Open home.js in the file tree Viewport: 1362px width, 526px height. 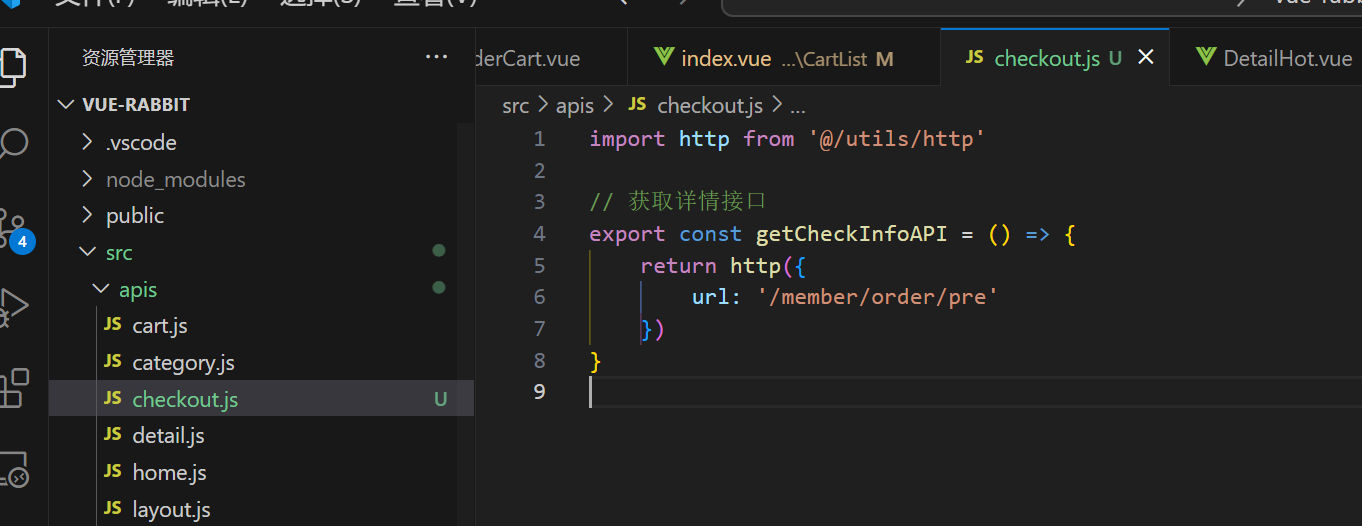(x=262, y=472)
